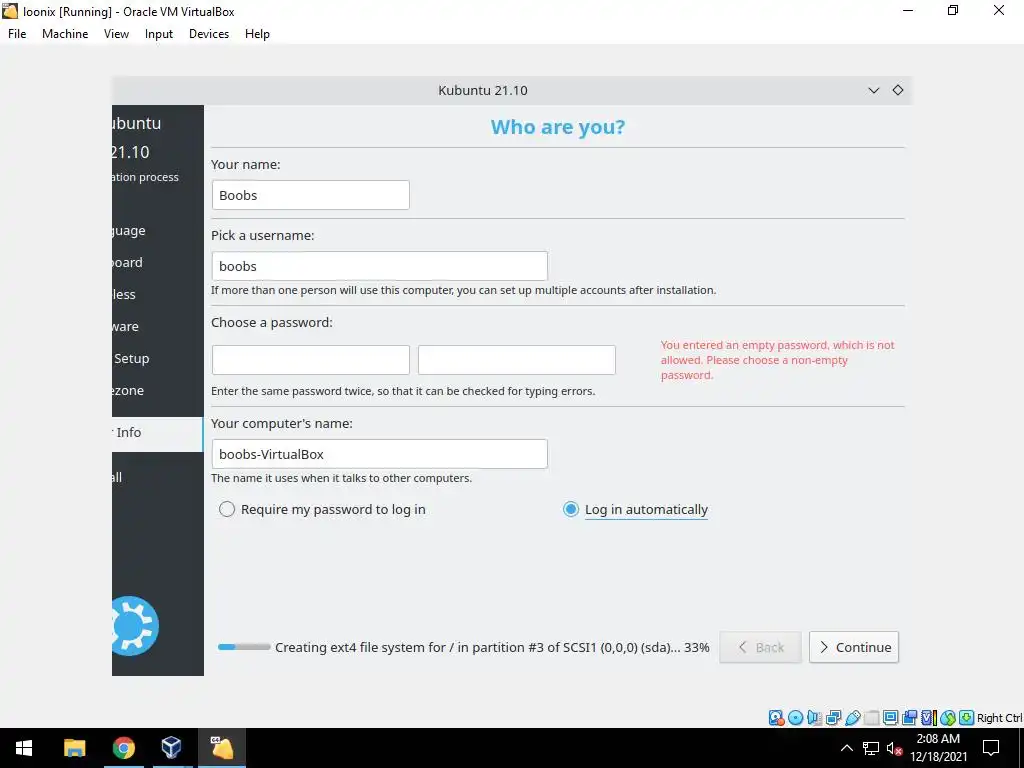This screenshot has width=1024, height=768.
Task: Open the Help menu
Action: pos(257,34)
